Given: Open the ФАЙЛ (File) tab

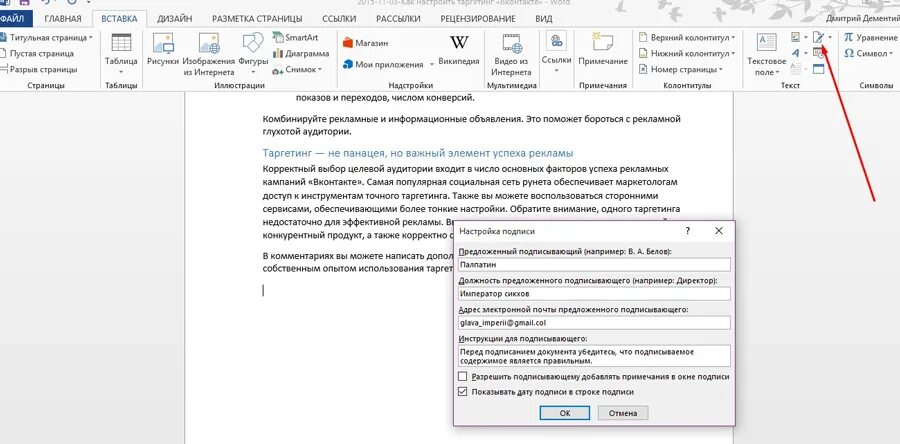Looking at the screenshot, I should (x=15, y=18).
